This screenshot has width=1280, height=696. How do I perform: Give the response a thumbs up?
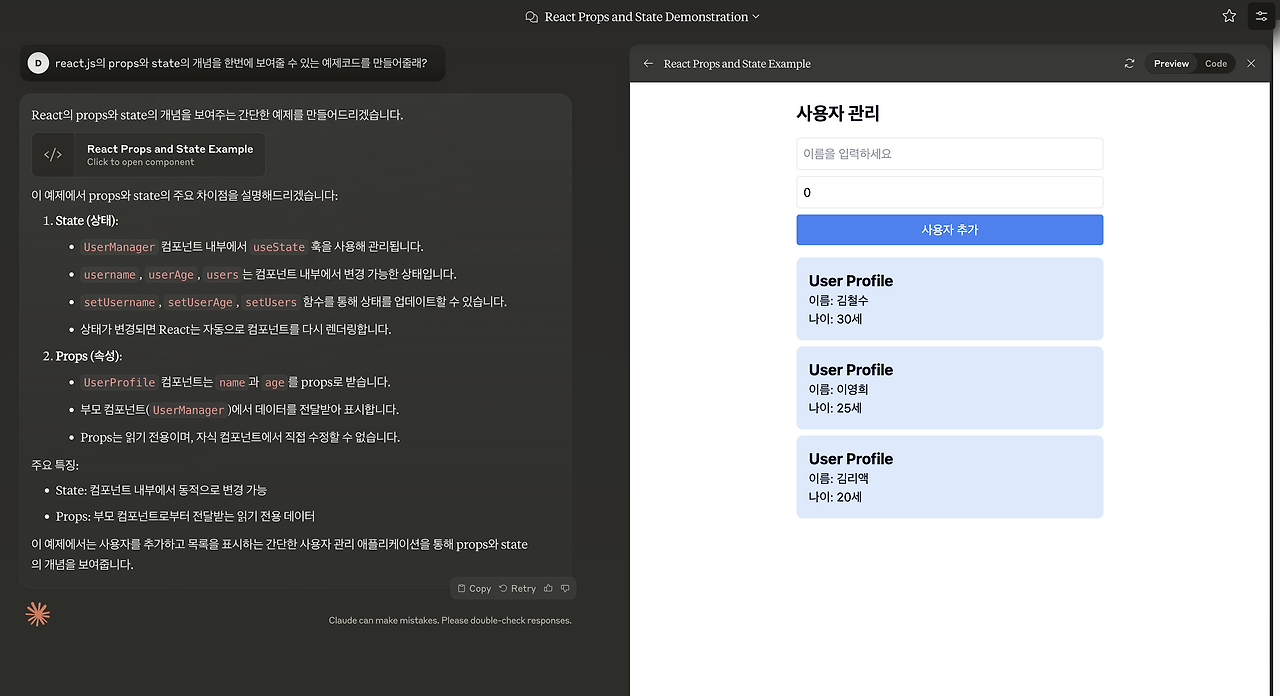click(x=550, y=588)
